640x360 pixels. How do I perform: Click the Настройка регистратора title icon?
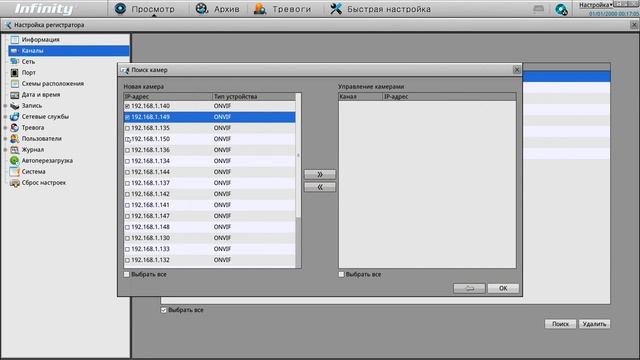coord(8,25)
